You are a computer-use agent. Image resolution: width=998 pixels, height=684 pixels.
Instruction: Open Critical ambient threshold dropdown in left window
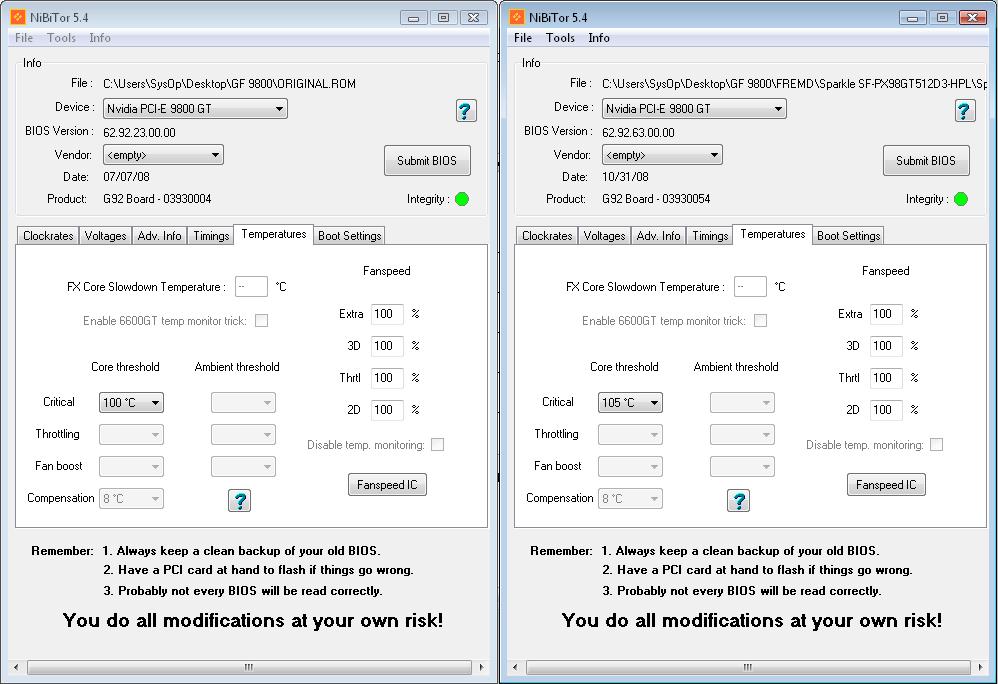[243, 403]
